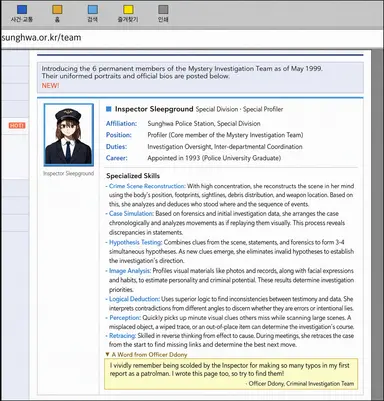Click the blue first toolbar icon
The width and height of the screenshot is (384, 401).
(x=22, y=10)
